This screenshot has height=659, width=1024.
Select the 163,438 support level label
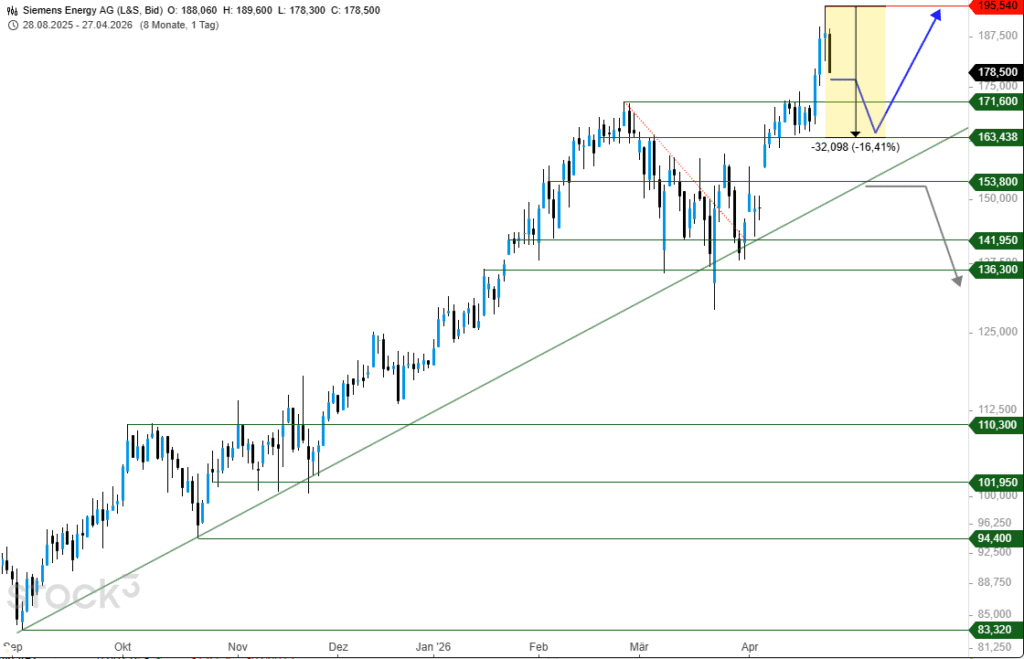[996, 137]
